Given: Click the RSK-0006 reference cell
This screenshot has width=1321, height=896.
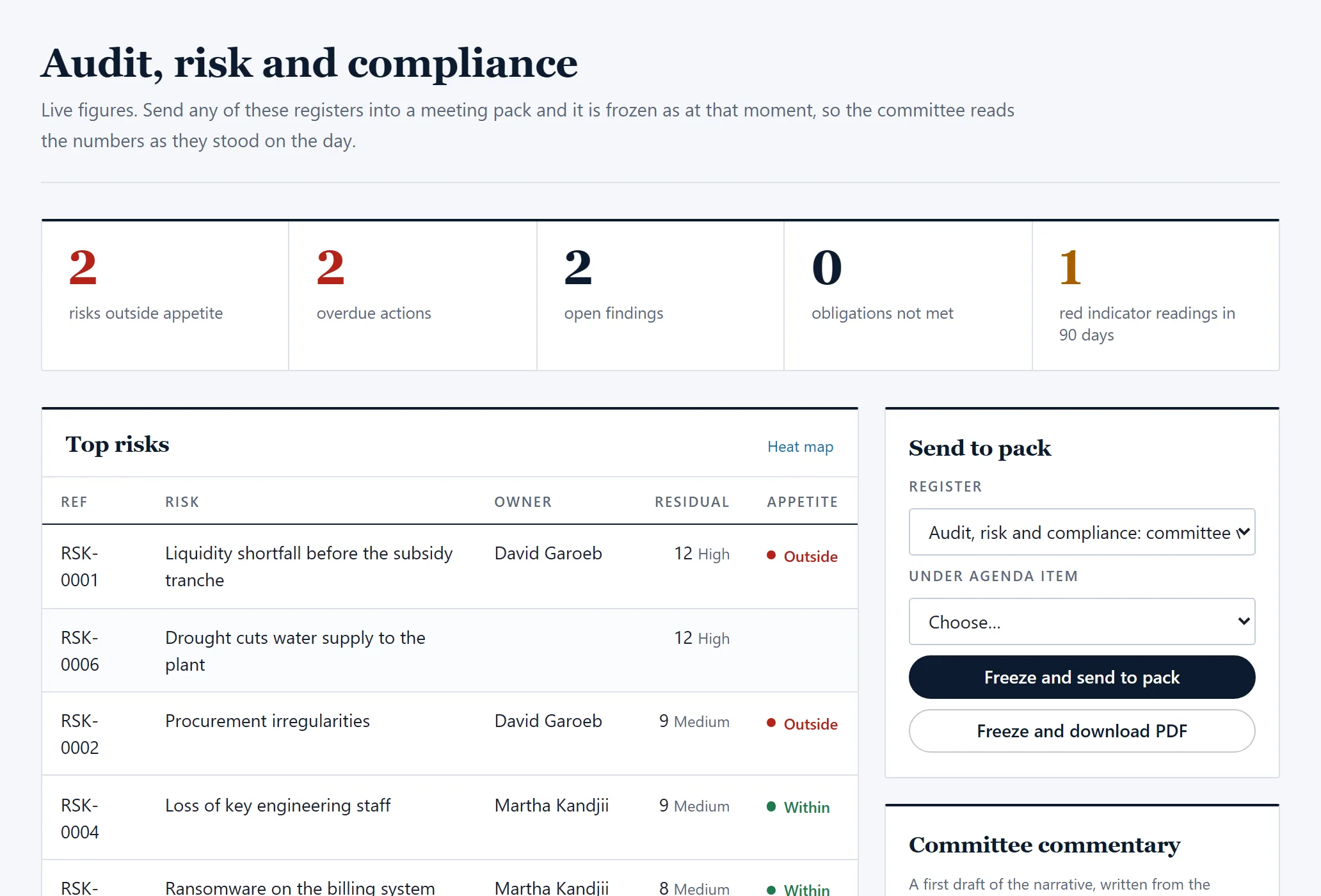Looking at the screenshot, I should pyautogui.click(x=80, y=651).
